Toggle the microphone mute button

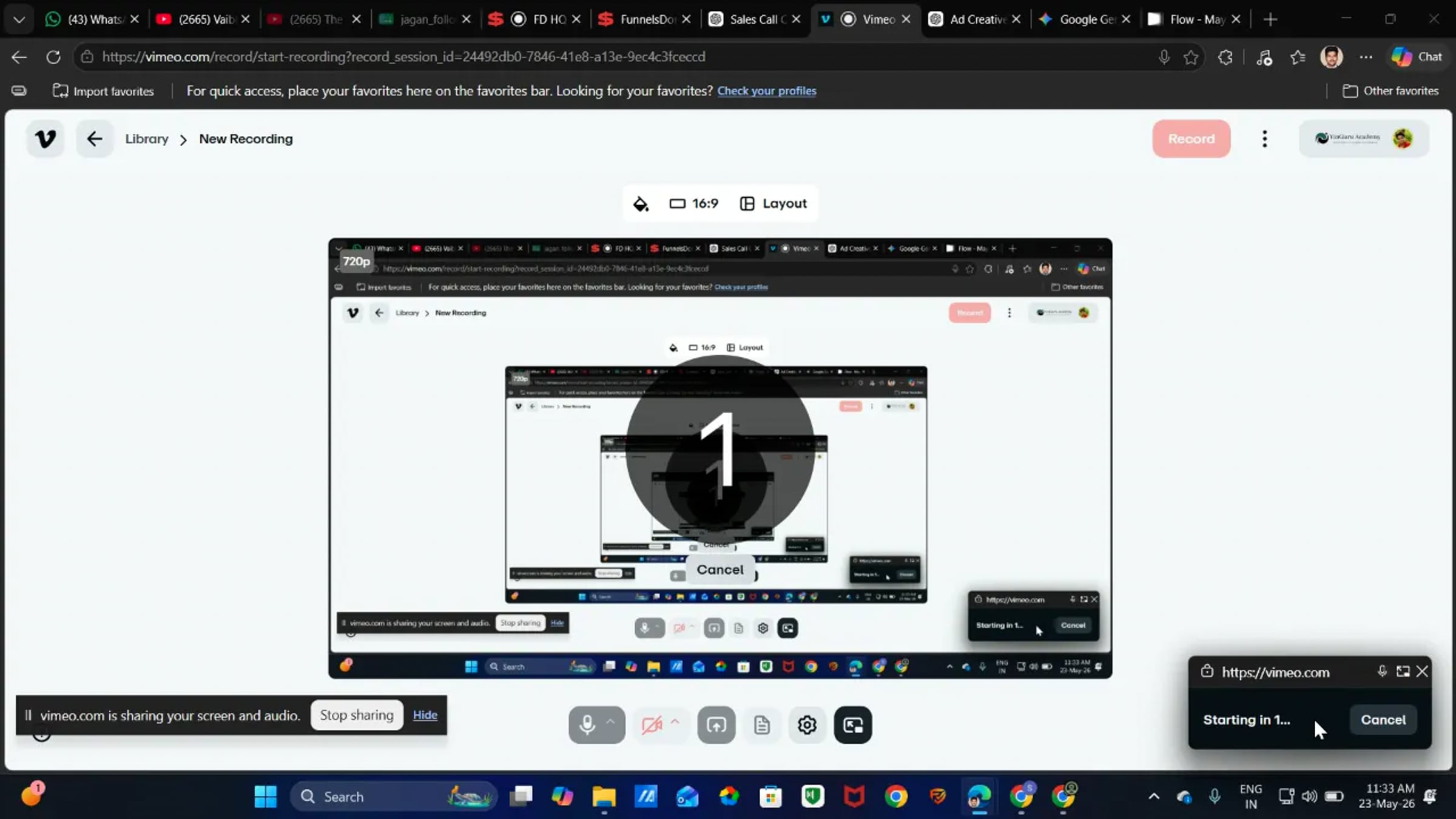(x=587, y=725)
